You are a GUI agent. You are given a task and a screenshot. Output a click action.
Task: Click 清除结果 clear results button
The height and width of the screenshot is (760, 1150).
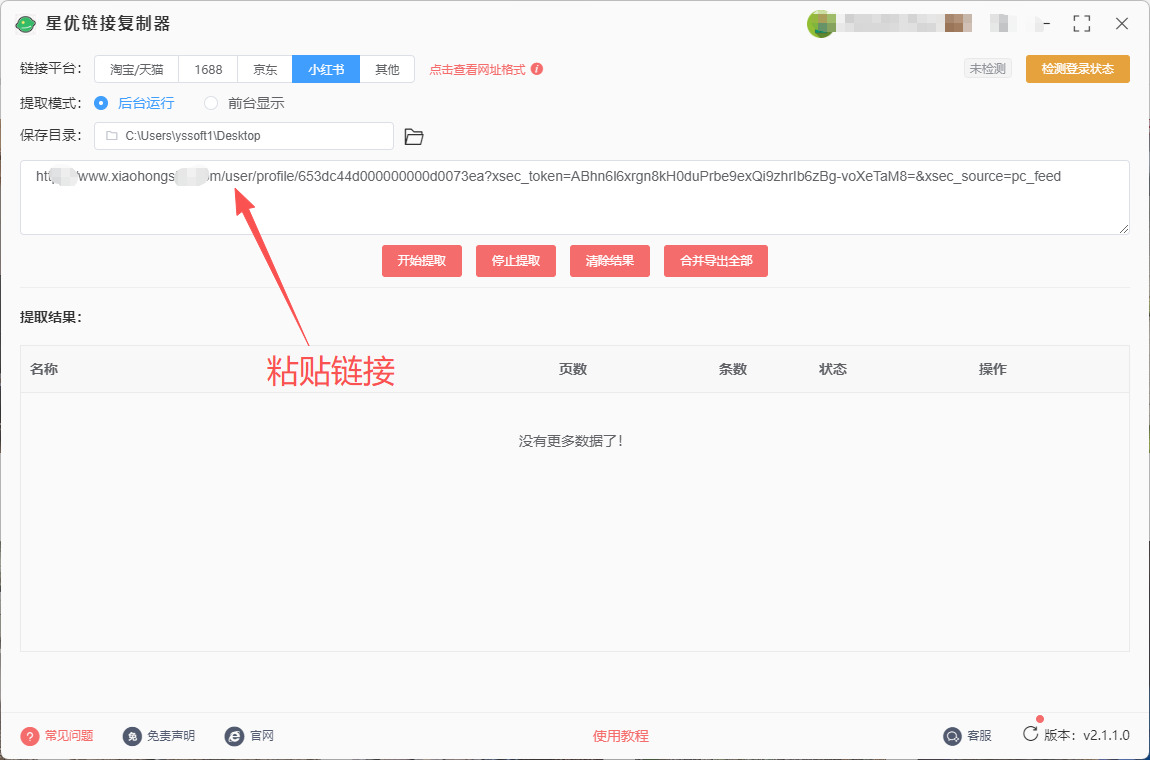(x=609, y=261)
